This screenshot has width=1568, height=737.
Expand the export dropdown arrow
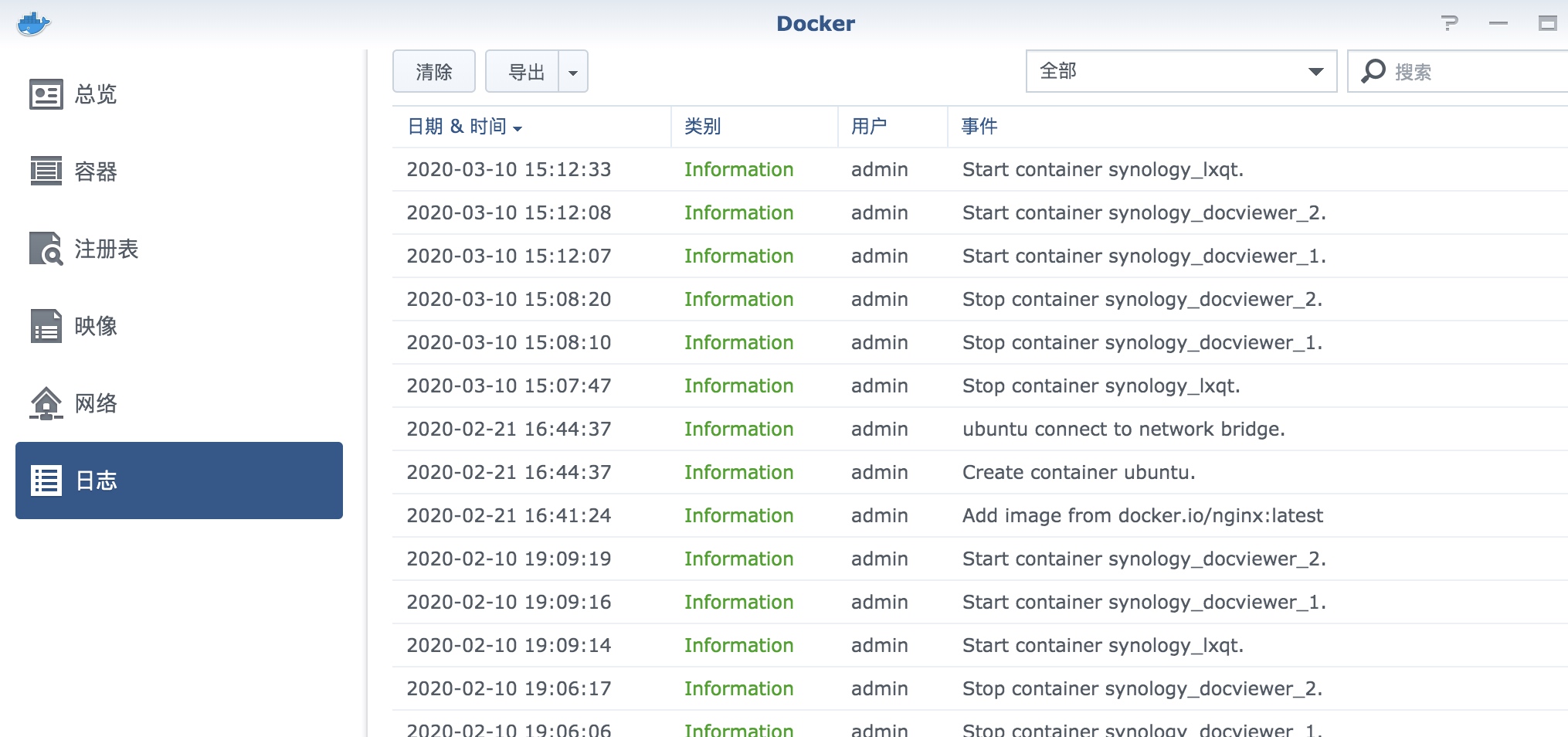click(573, 71)
